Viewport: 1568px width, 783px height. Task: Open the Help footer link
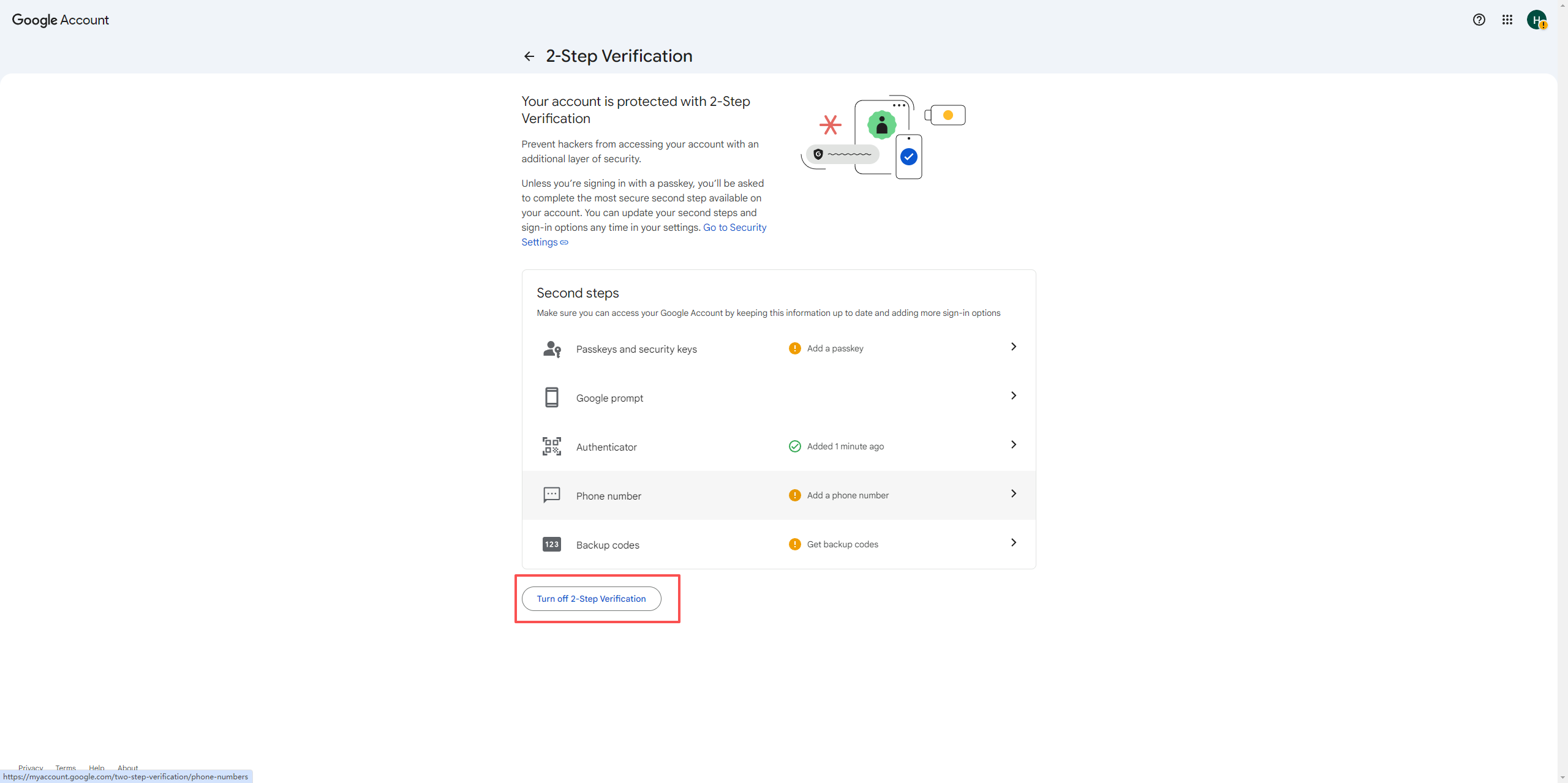point(96,767)
